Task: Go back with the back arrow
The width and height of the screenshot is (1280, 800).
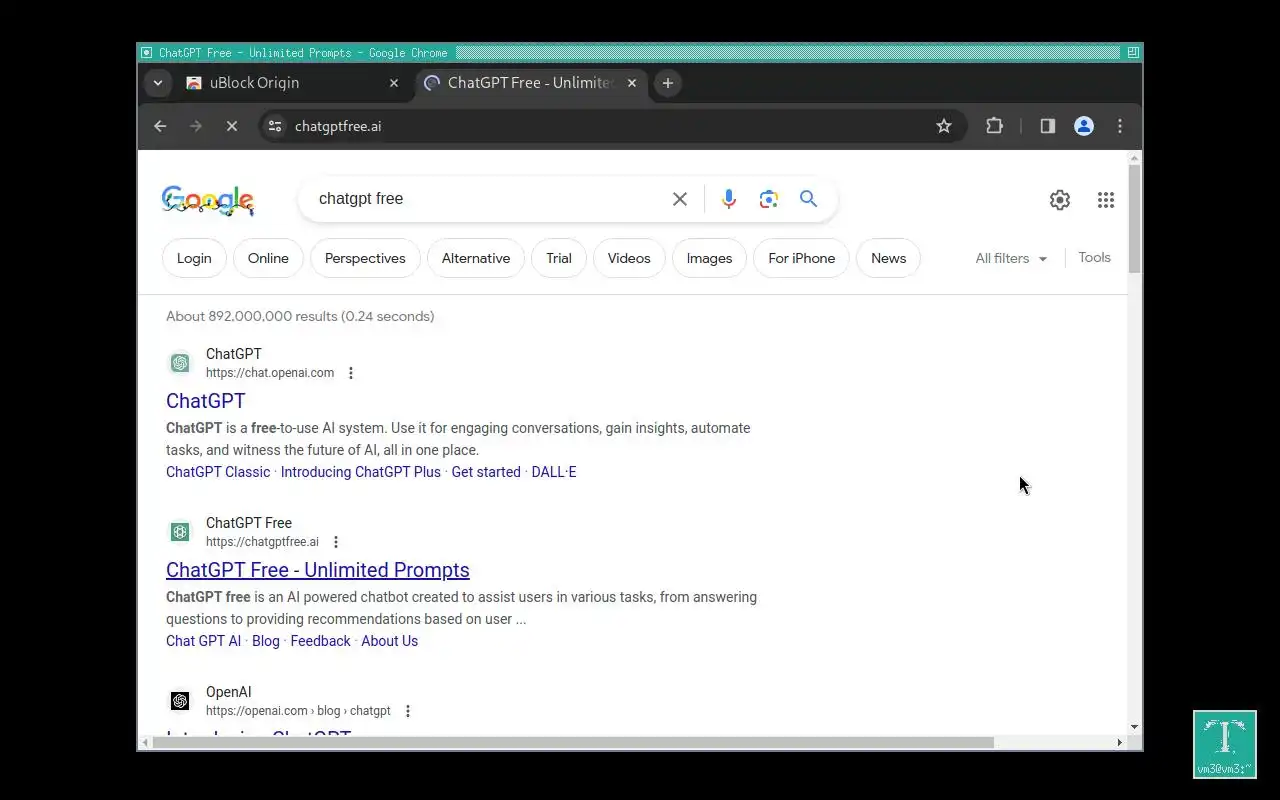Action: tap(160, 126)
